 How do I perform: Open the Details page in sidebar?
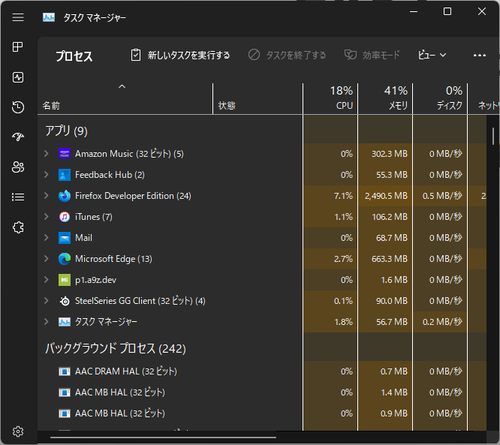pos(18,197)
